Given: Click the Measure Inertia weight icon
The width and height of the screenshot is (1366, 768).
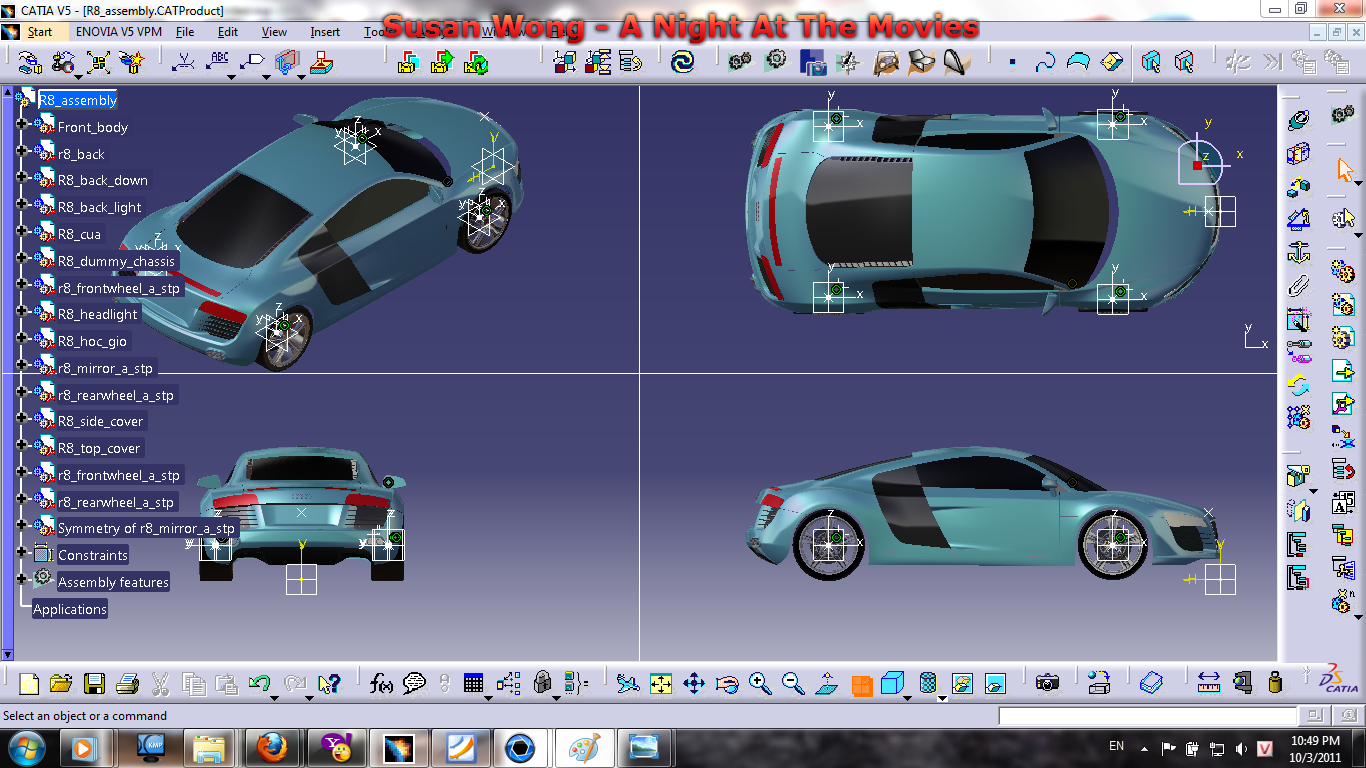Looking at the screenshot, I should pos(1274,683).
